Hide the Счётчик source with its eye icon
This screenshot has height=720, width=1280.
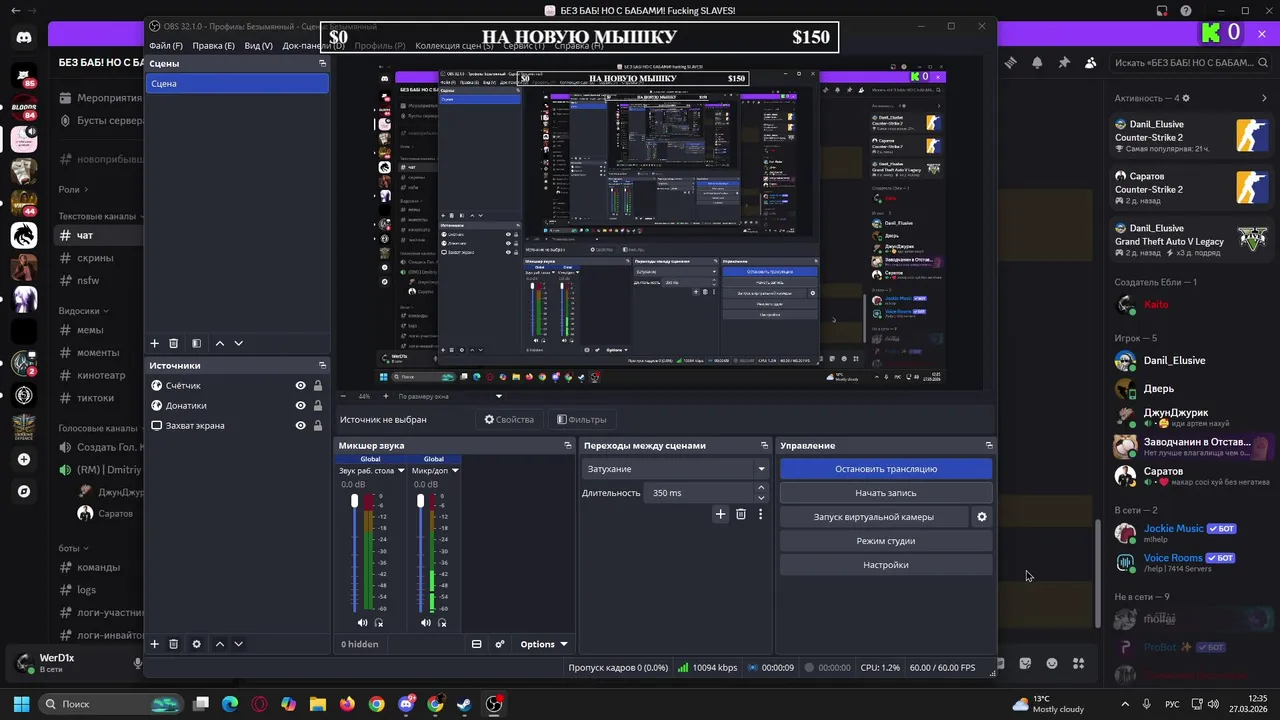coord(300,385)
